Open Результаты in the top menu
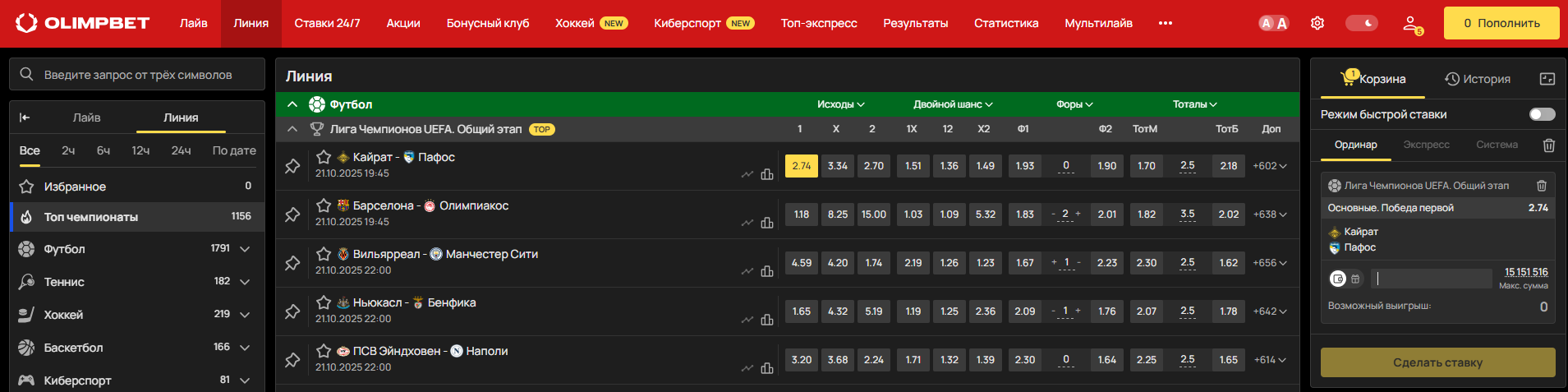The image size is (1568, 392). click(x=915, y=23)
